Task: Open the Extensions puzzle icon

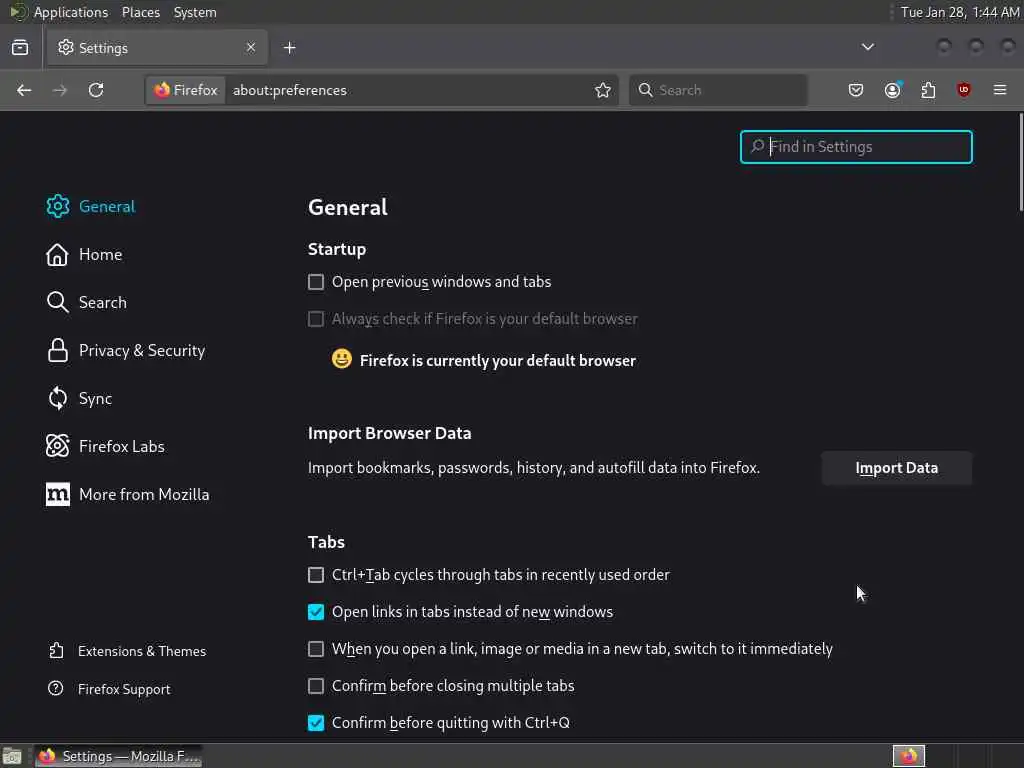Action: click(928, 90)
